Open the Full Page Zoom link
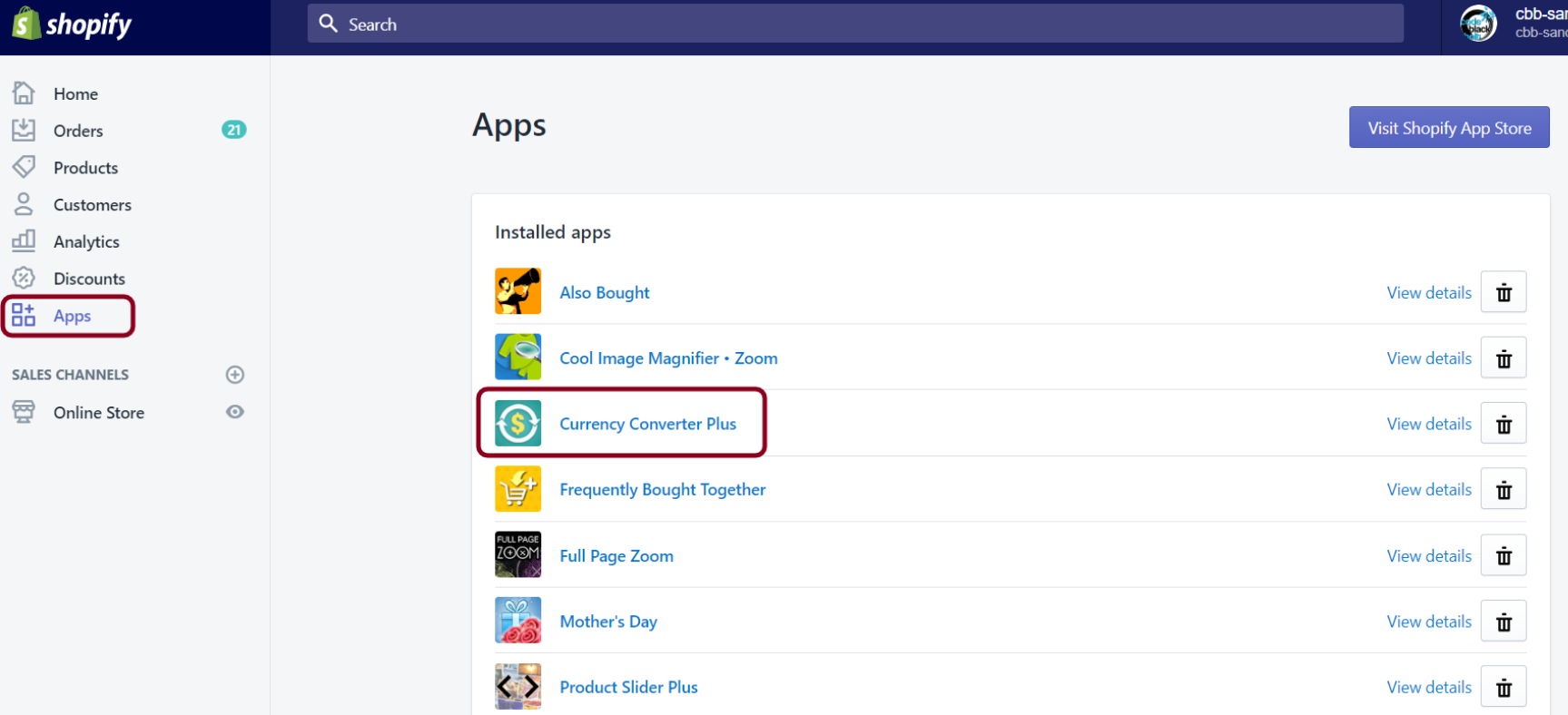The width and height of the screenshot is (1568, 715). pyautogui.click(x=616, y=555)
